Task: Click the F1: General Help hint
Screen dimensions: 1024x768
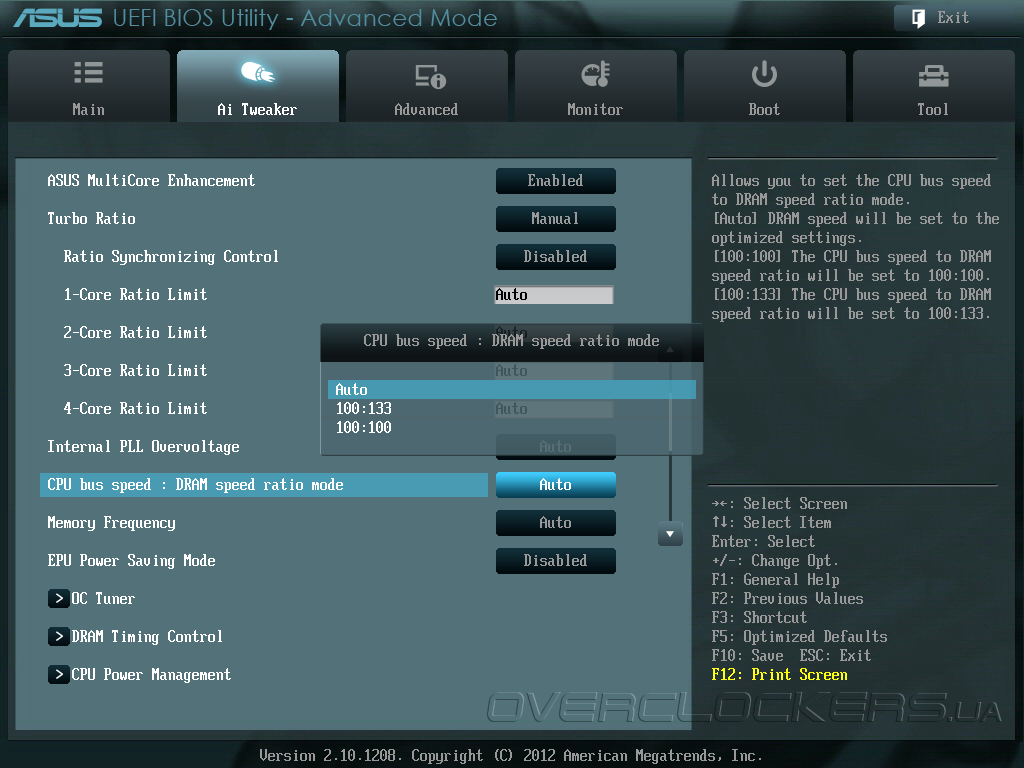Action: point(775,579)
